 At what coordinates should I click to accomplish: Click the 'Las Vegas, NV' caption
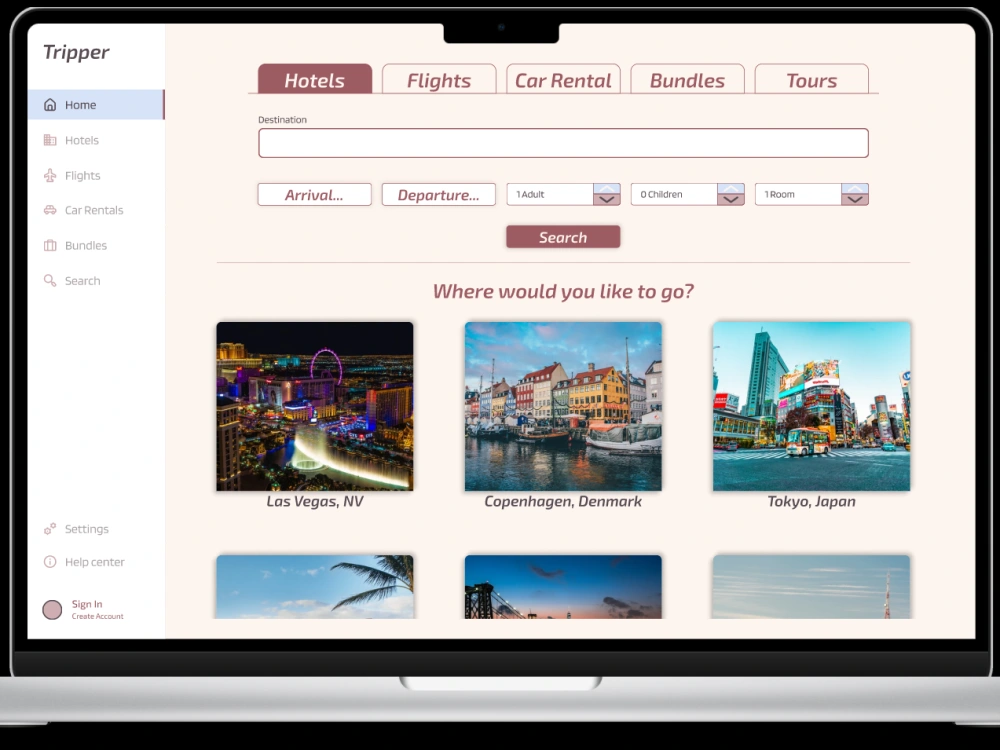click(x=315, y=501)
